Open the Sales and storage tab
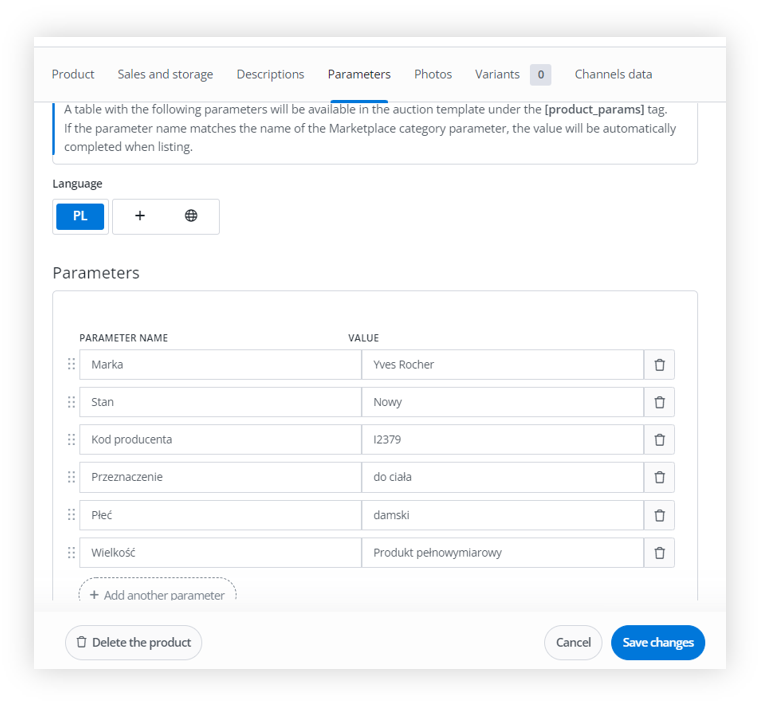This screenshot has height=708, width=763. pyautogui.click(x=165, y=74)
